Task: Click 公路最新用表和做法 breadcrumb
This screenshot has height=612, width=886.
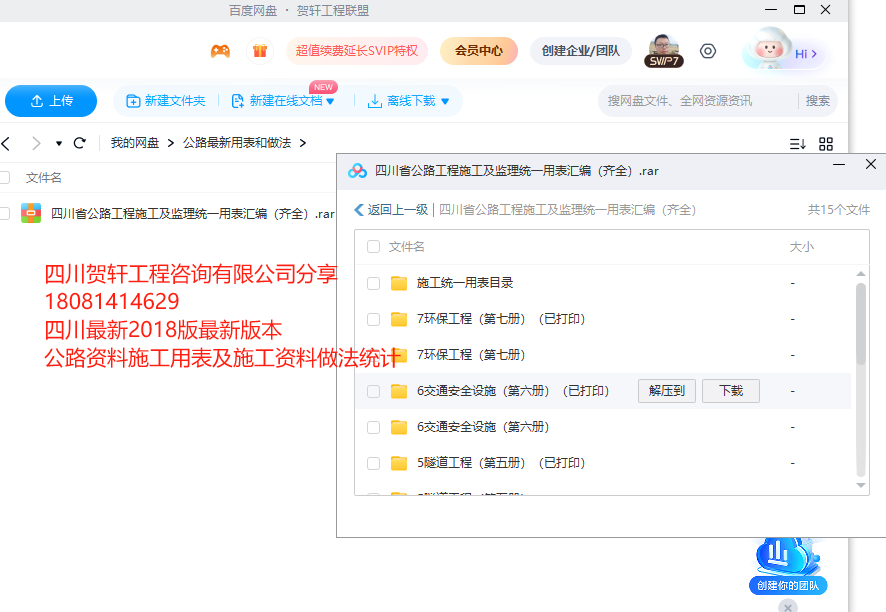Action: point(237,143)
